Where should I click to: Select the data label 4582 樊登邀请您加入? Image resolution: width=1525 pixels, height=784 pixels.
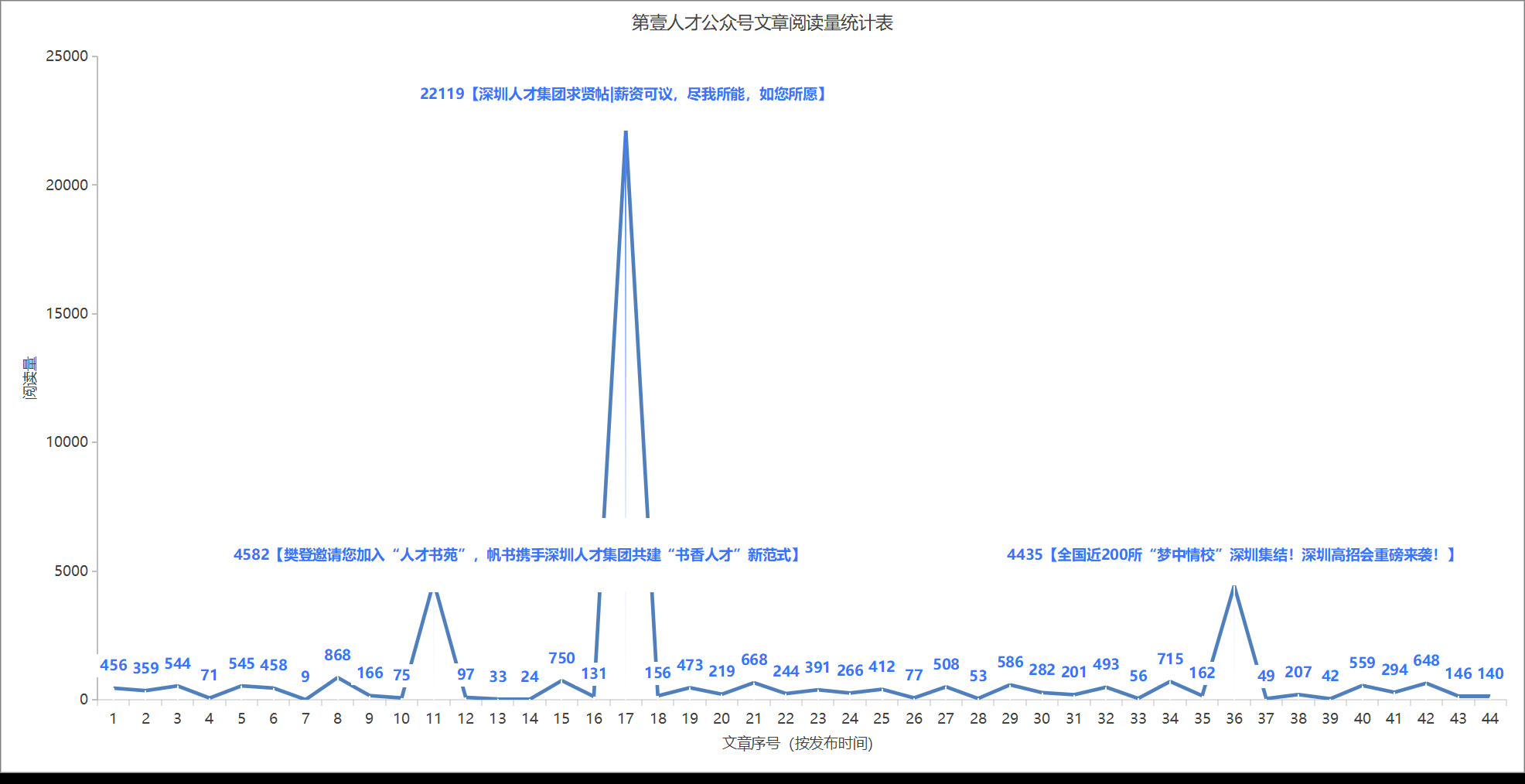pos(519,554)
